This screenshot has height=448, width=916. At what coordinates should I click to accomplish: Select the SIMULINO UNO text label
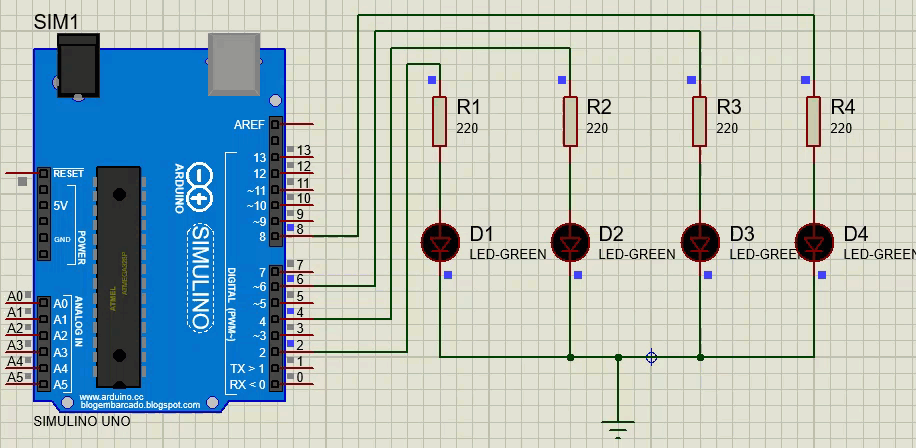pos(82,421)
